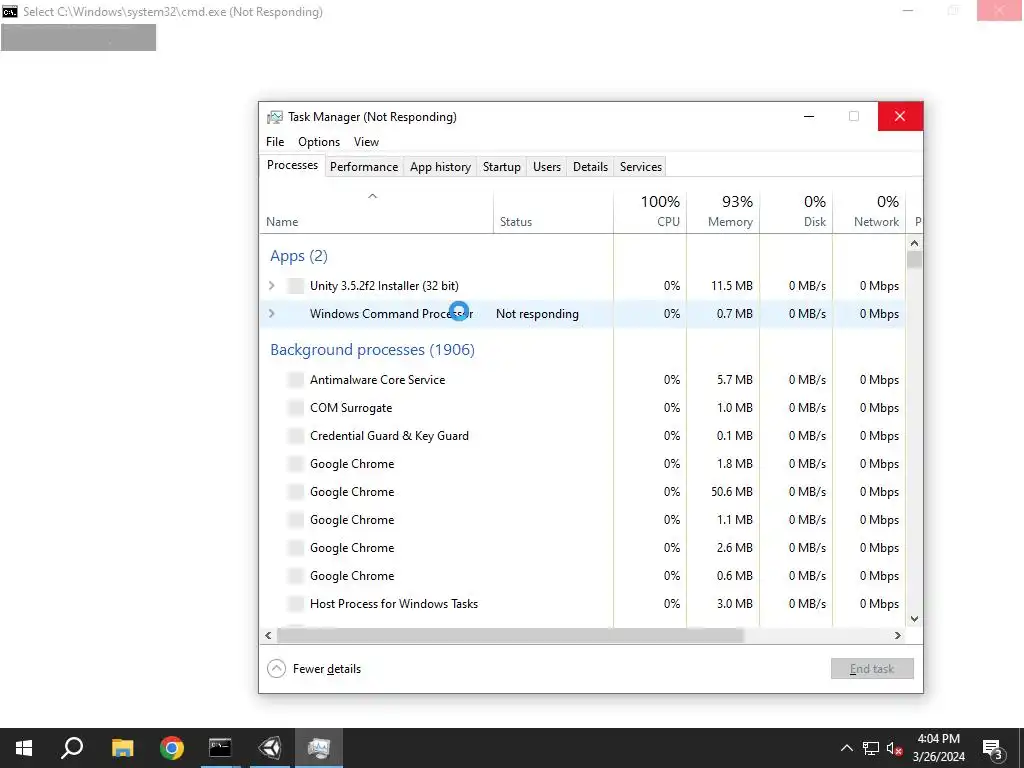1024x768 pixels.
Task: Launch Google Chrome from taskbar
Action: coord(172,748)
